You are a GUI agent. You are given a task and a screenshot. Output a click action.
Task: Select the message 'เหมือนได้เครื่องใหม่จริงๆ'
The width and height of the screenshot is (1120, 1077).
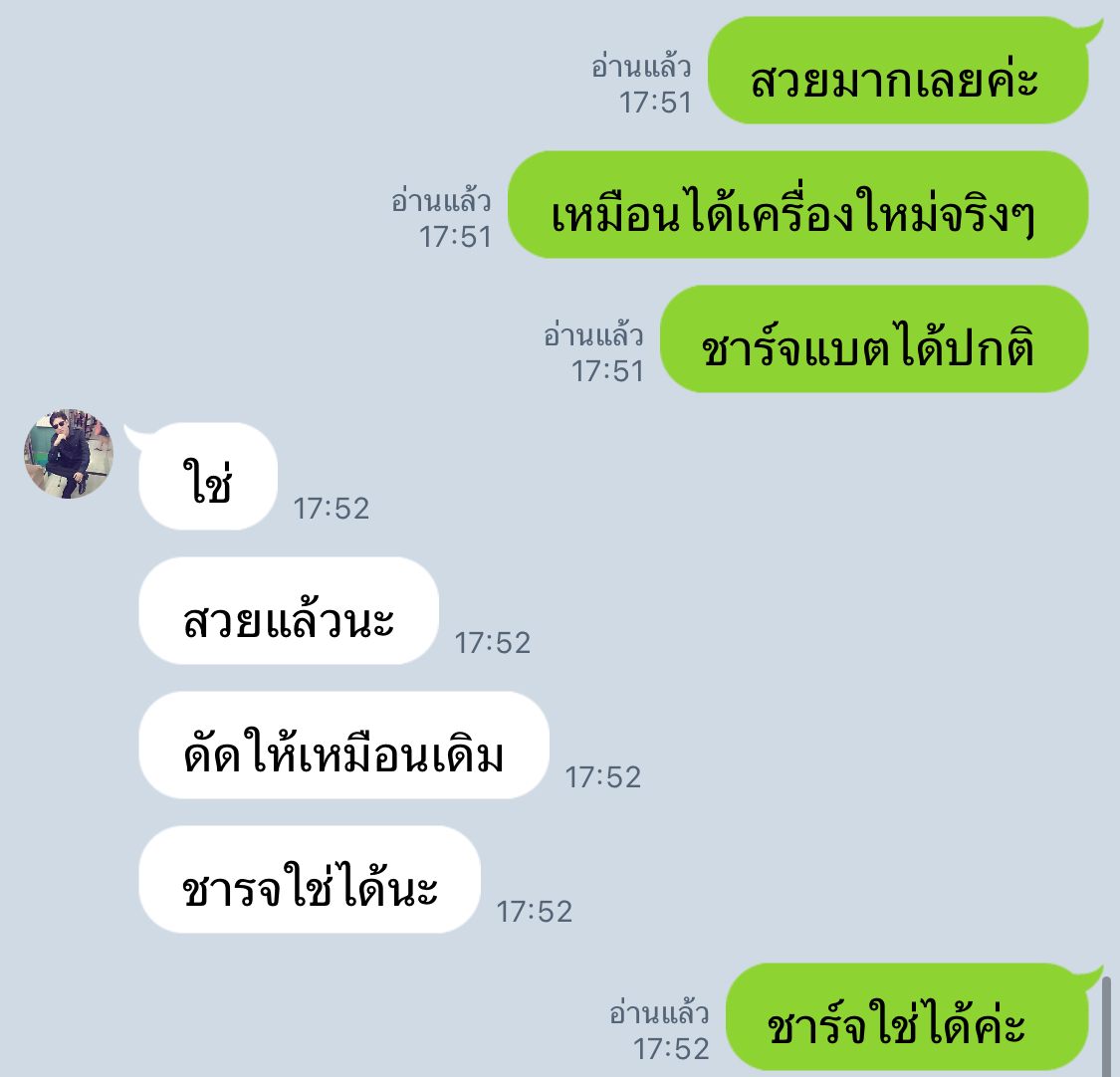pos(797,204)
